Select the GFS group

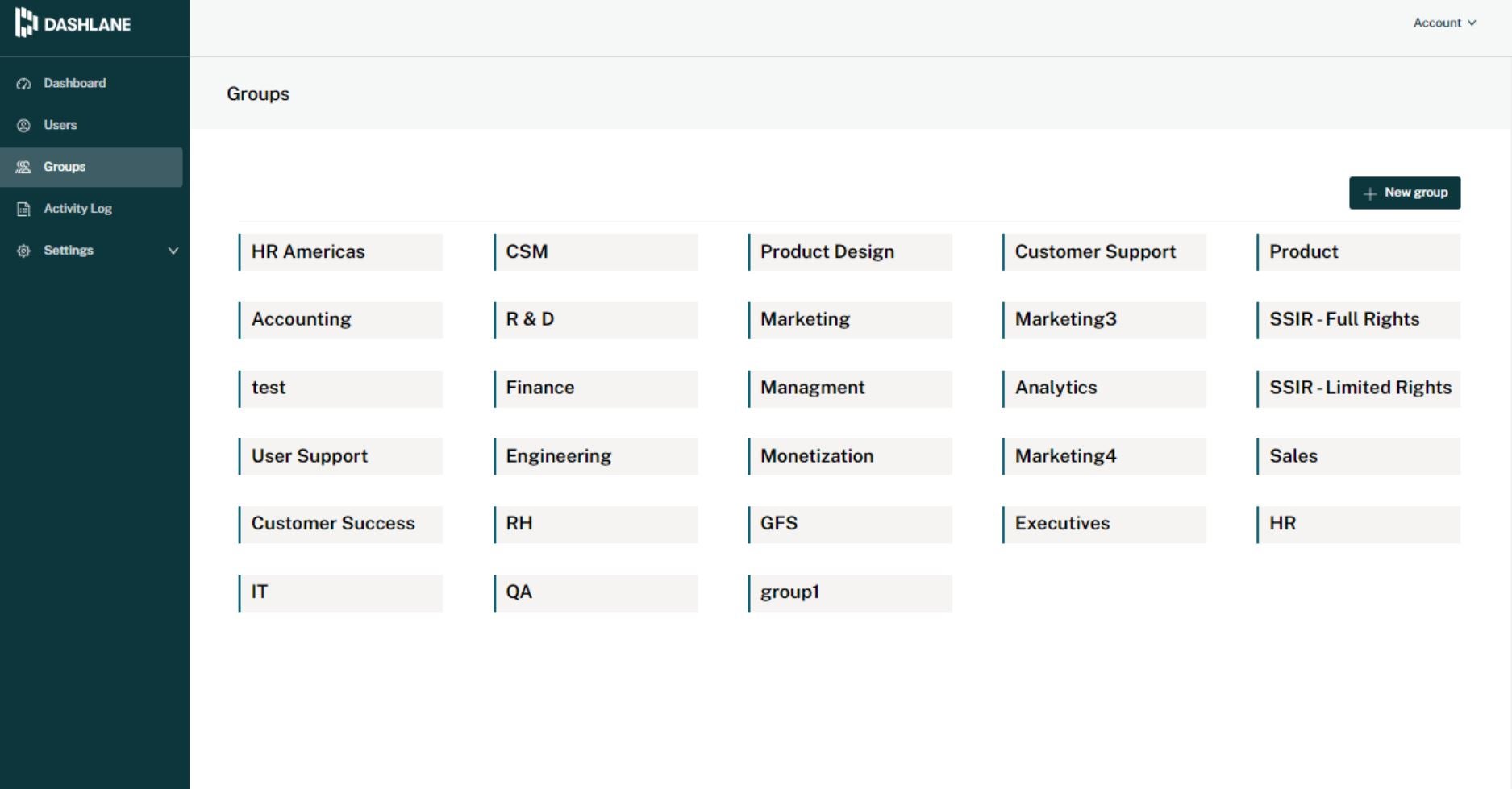[850, 525]
